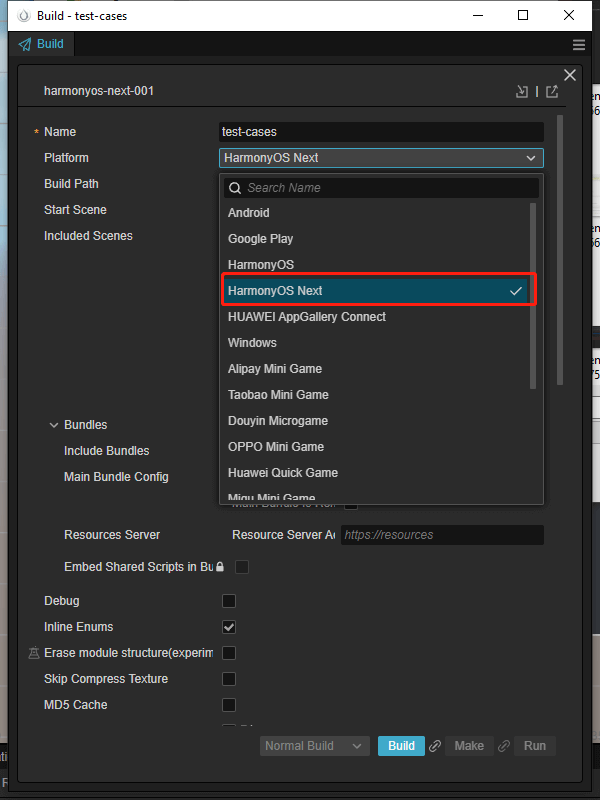Click the Start Scene label
Screen dimensions: 600x800
pos(75,210)
